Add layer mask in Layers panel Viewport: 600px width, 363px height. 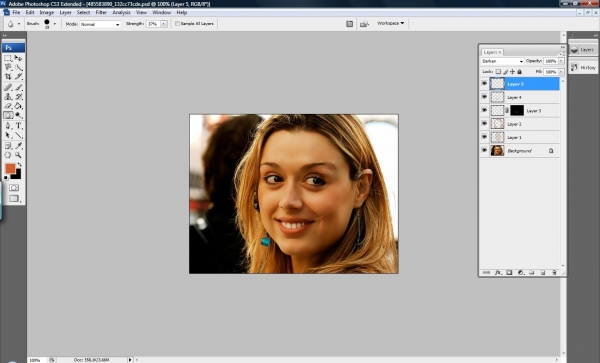tap(509, 273)
